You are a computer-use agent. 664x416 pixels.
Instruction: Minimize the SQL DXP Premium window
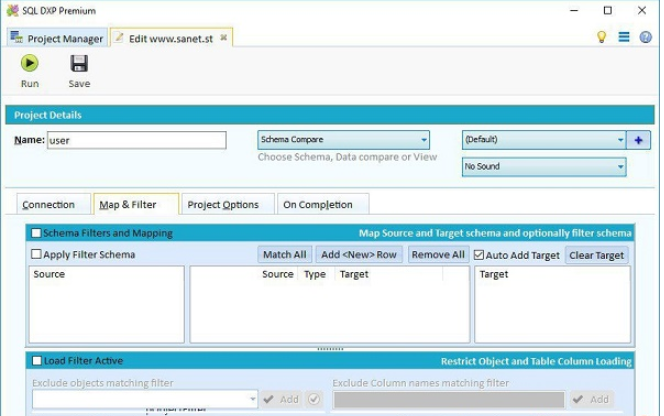(574, 11)
